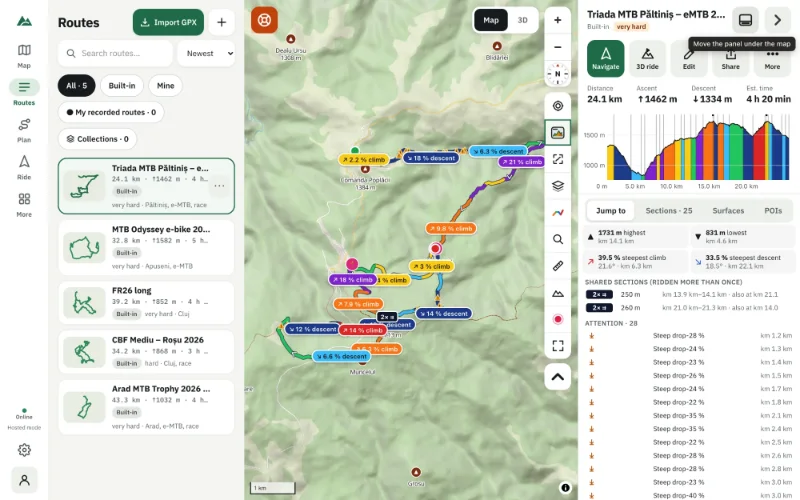Center map on my location
Screen dimensions: 800x500
(558, 106)
